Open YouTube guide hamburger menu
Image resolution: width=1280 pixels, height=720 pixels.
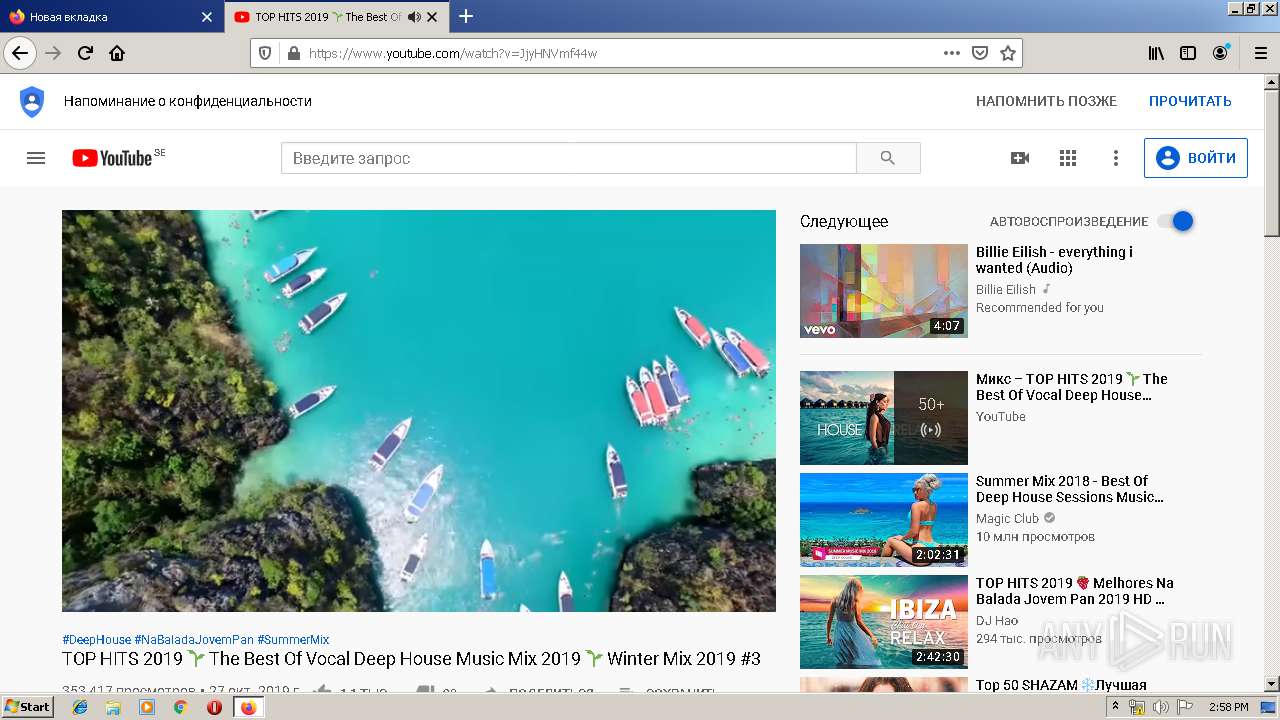pos(36,158)
